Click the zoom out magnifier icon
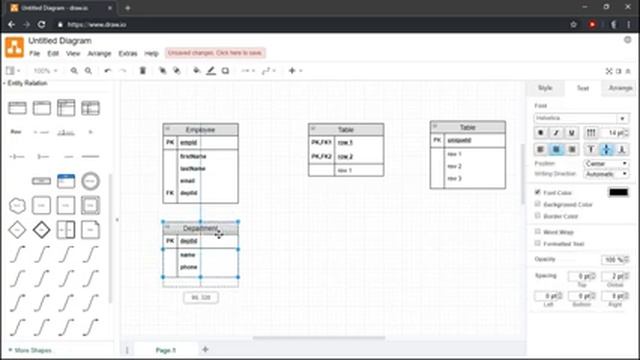The height and width of the screenshot is (360, 640). click(x=88, y=71)
